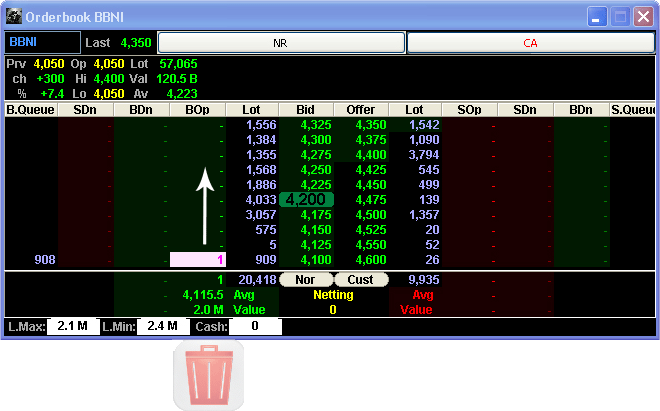
Task: Select bid price 4,100
Action: [316, 260]
